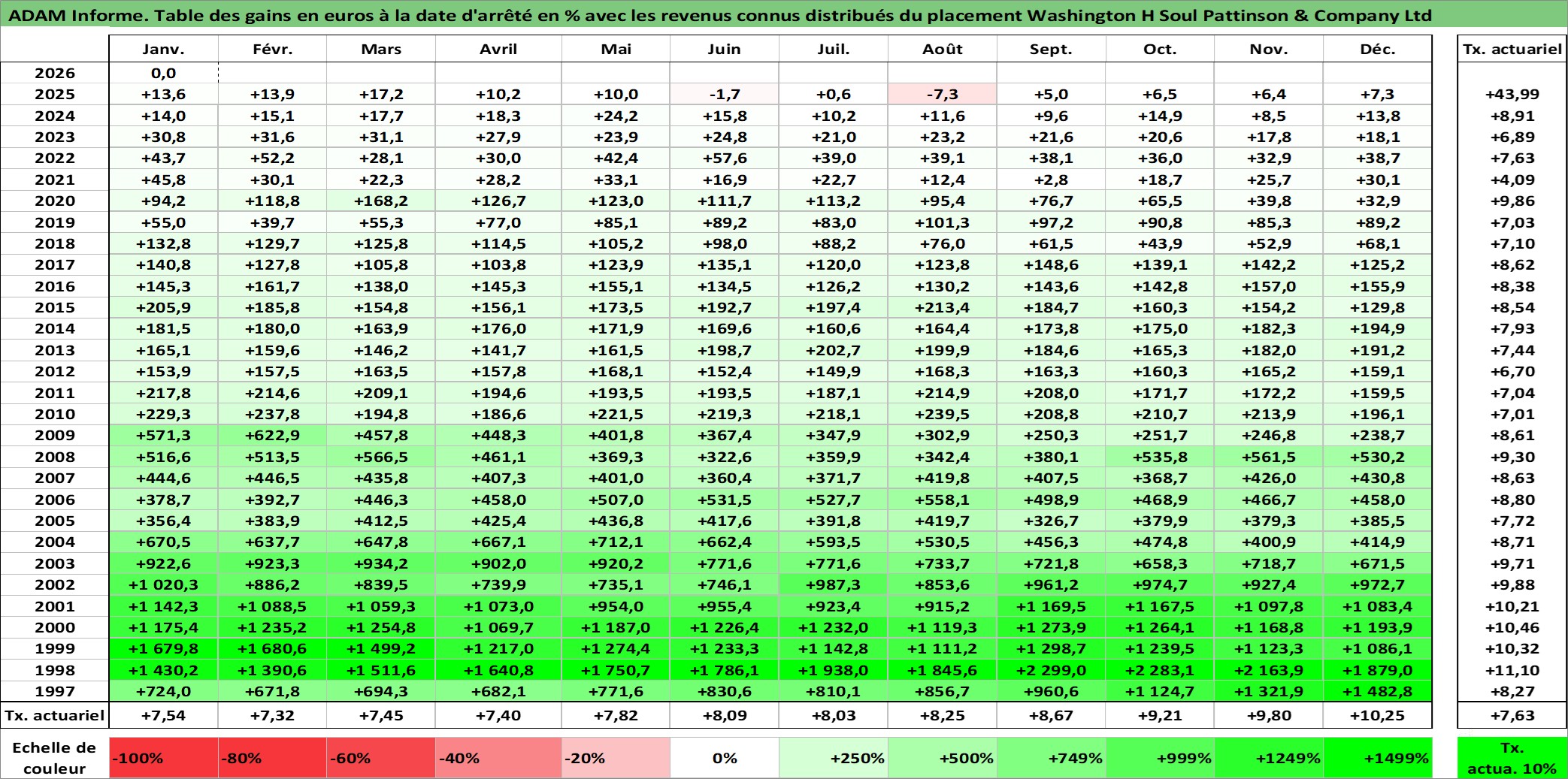Select the 1997 row label
The image size is (1568, 779).
coord(55,691)
